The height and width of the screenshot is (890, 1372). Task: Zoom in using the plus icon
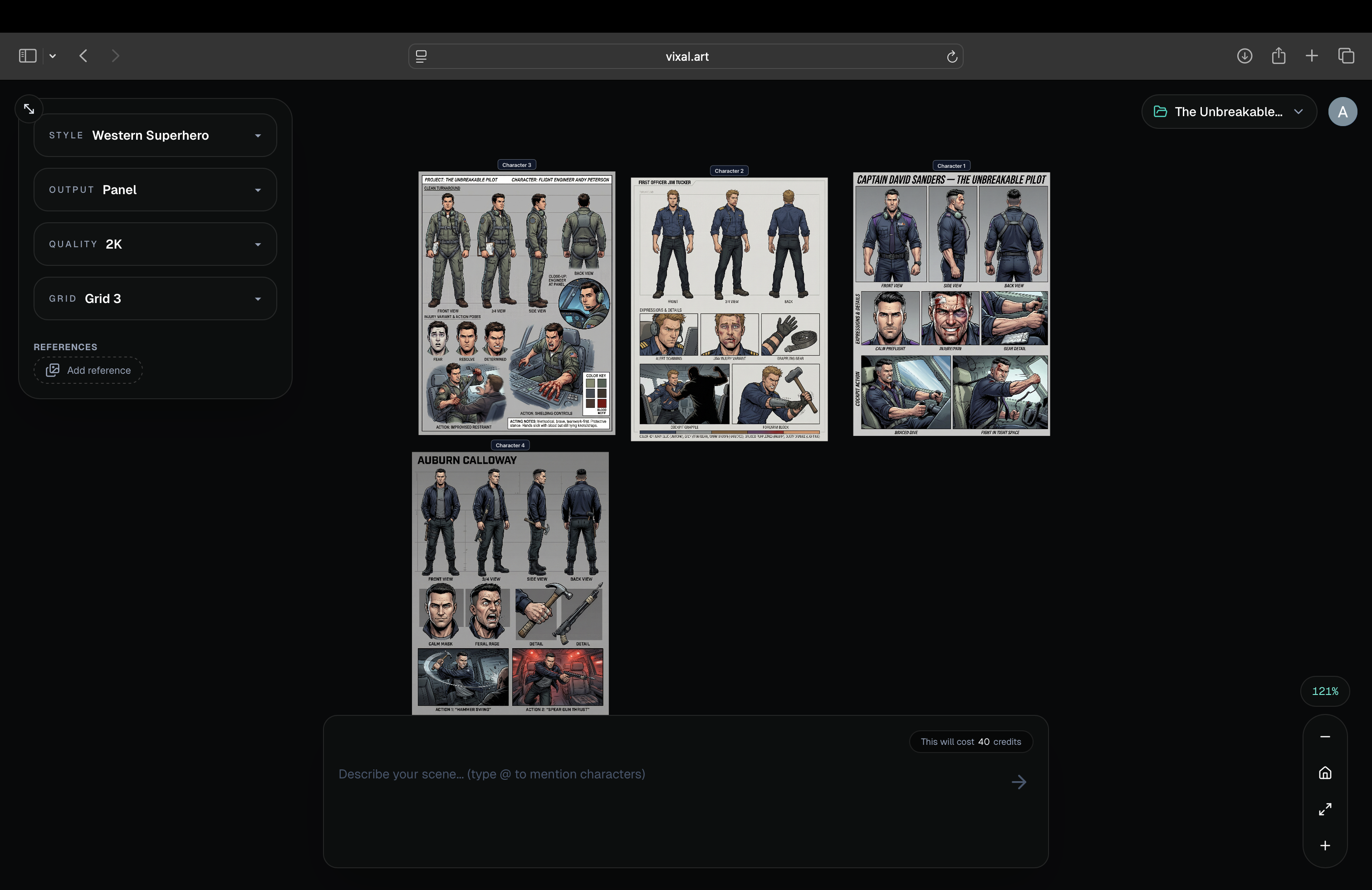coord(1324,846)
